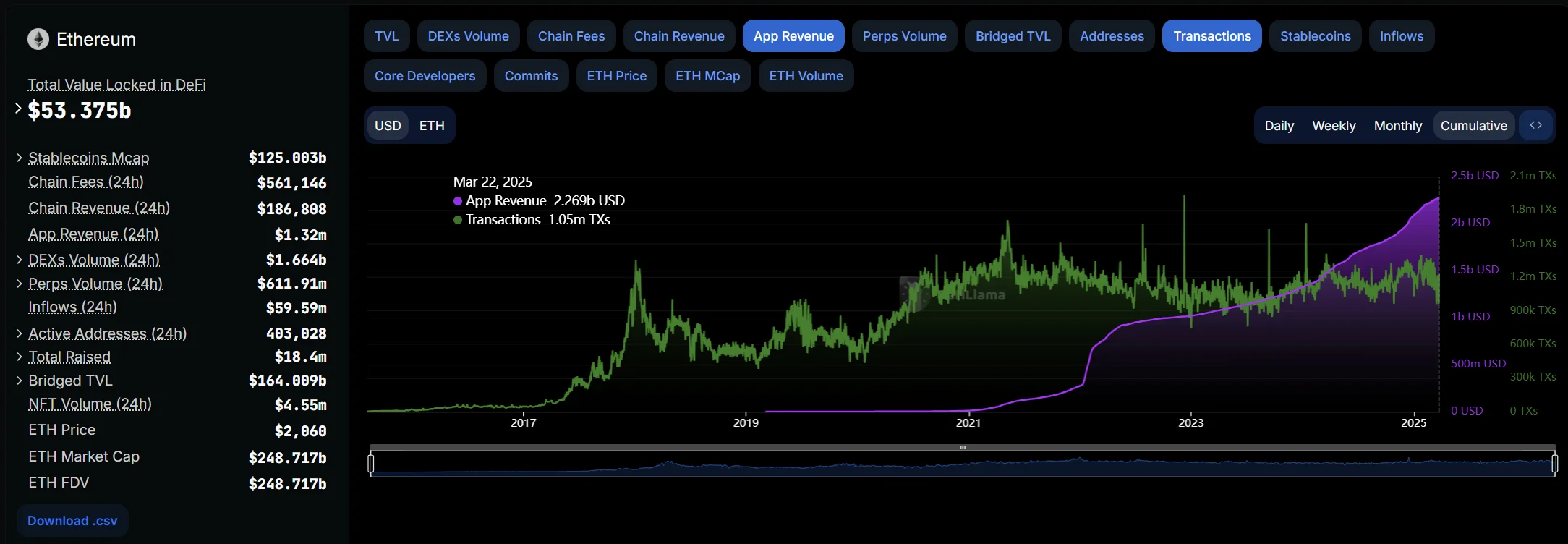
Task: Switch denomination to USD
Action: (x=388, y=126)
